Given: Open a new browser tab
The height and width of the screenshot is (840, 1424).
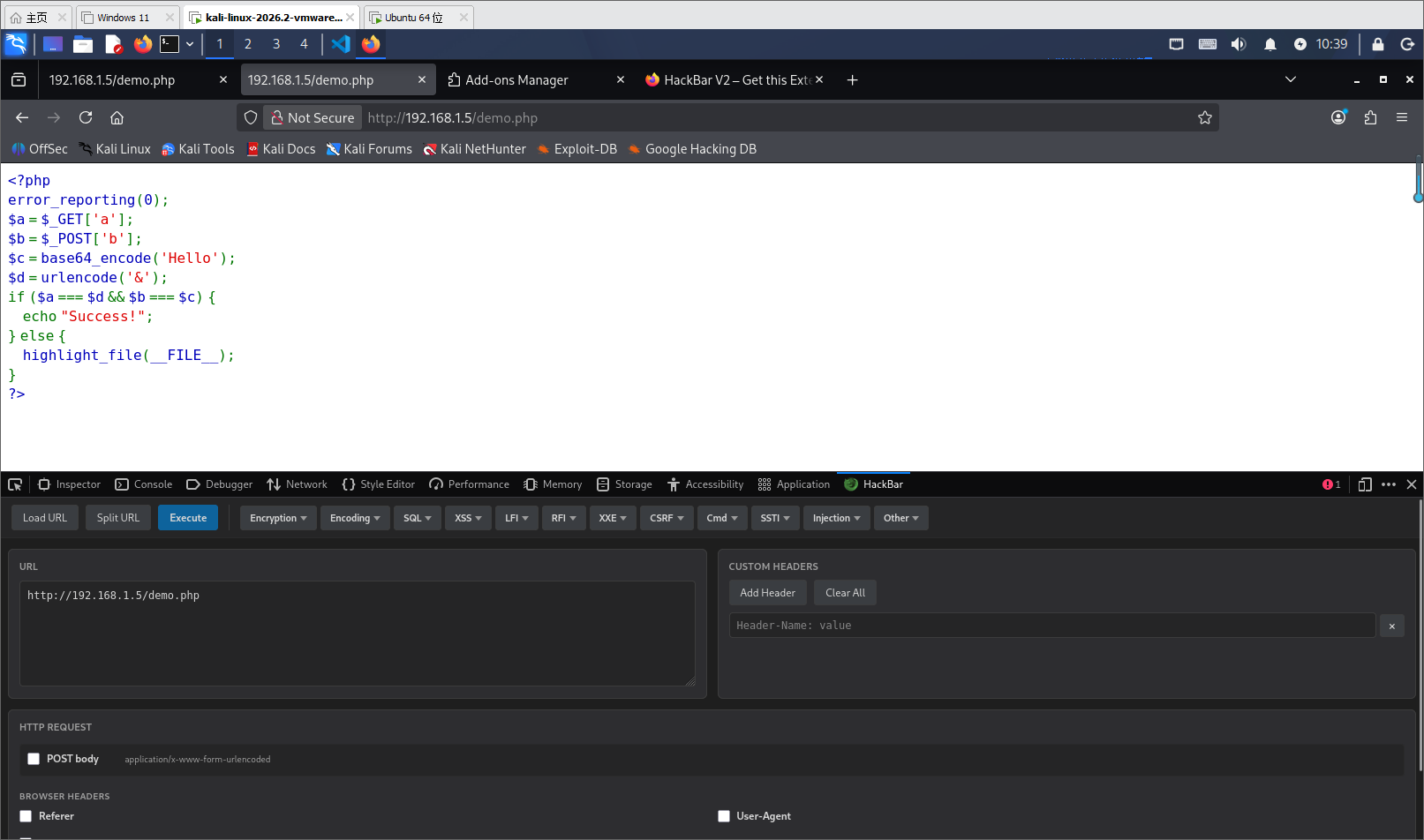Looking at the screenshot, I should 852,80.
